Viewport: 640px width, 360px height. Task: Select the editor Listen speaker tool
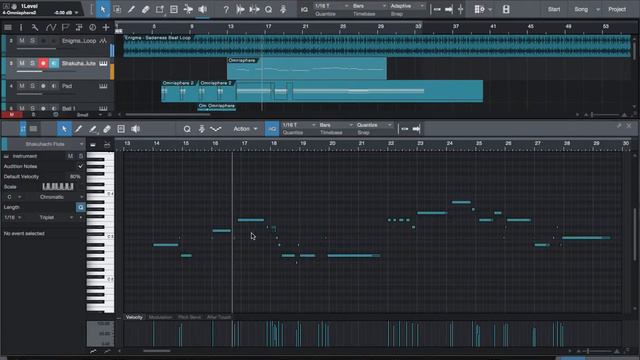click(136, 129)
